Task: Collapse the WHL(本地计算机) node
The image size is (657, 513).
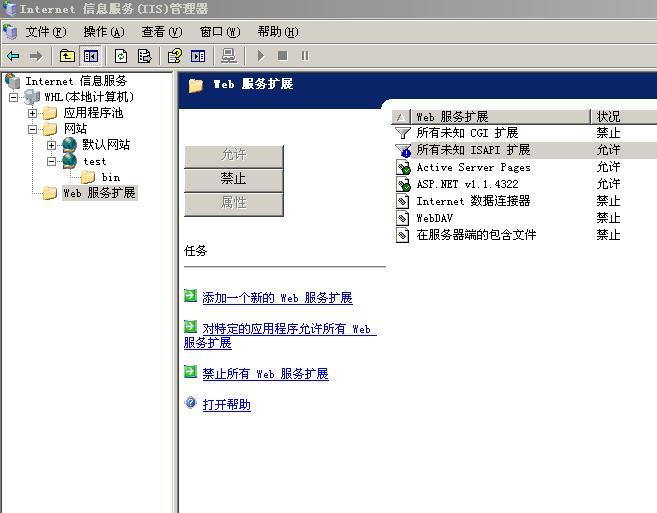Action: pos(14,97)
